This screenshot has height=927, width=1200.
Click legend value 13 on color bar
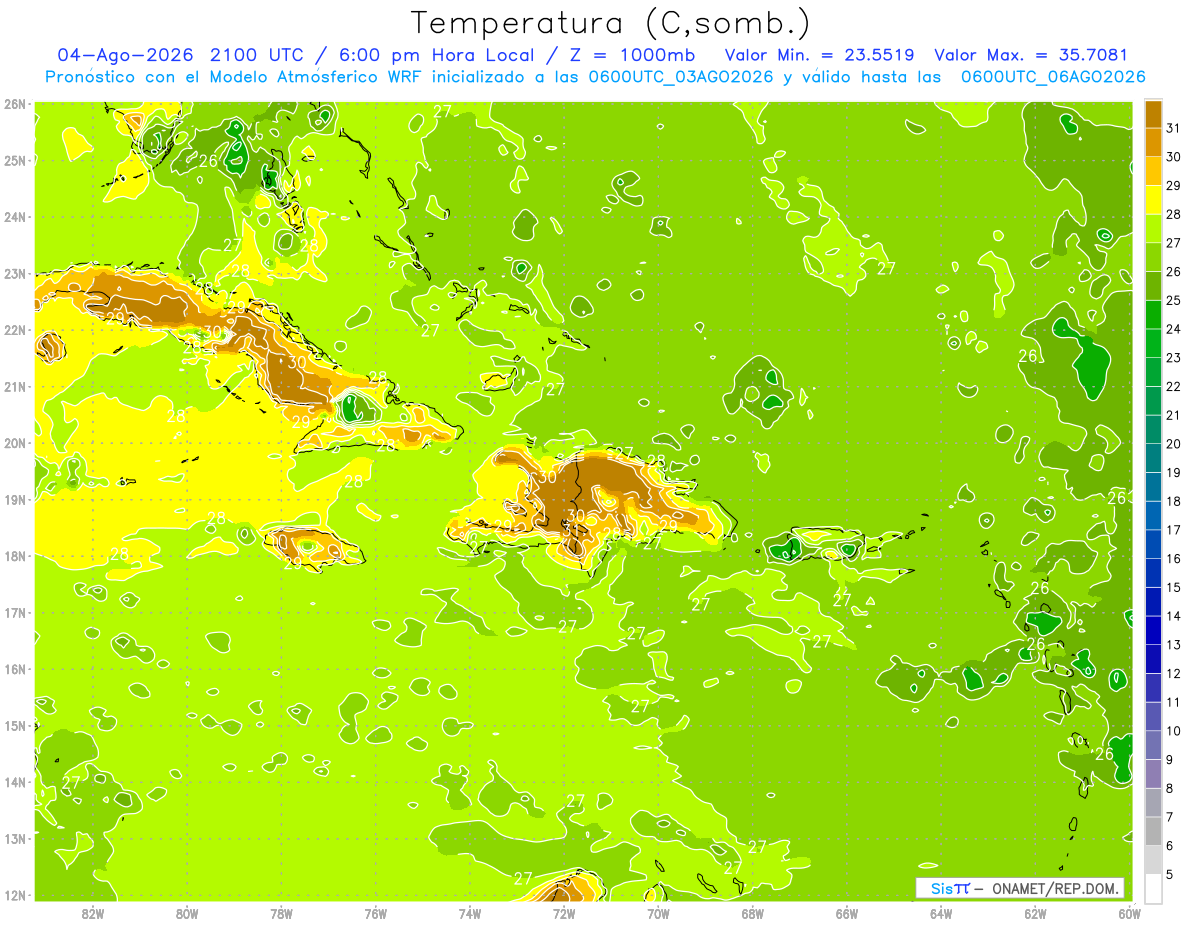1174,645
